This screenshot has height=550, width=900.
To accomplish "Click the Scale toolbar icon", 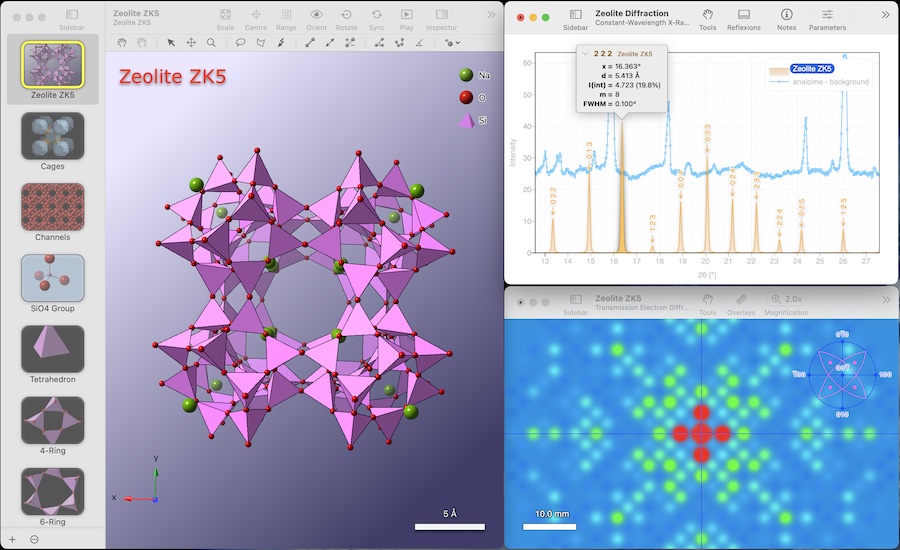I will pyautogui.click(x=226, y=14).
